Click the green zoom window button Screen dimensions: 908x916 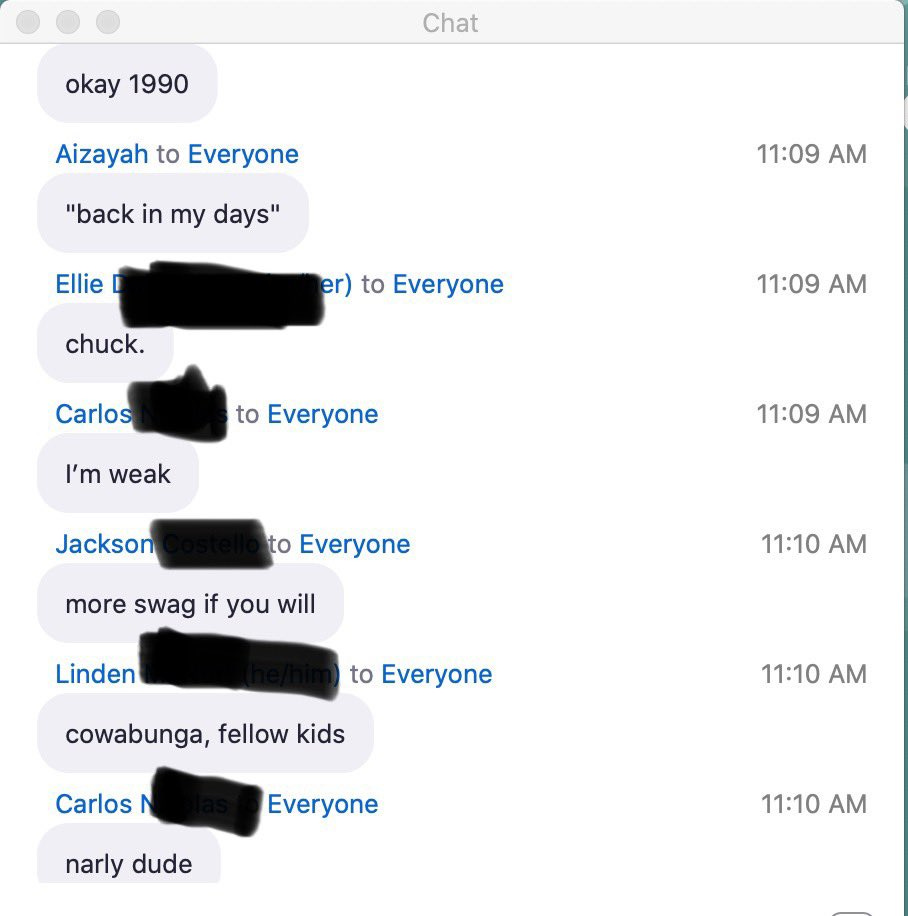[x=108, y=22]
